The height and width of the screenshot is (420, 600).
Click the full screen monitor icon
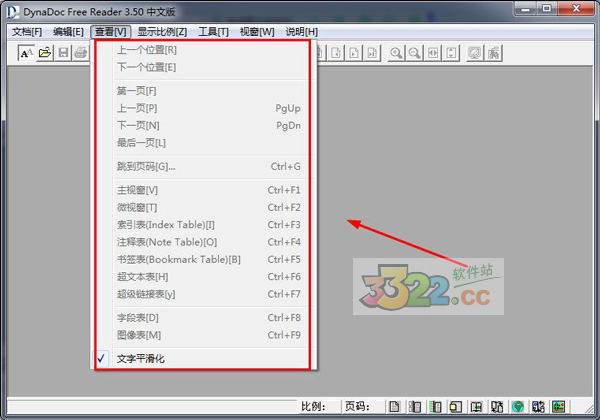click(475, 53)
